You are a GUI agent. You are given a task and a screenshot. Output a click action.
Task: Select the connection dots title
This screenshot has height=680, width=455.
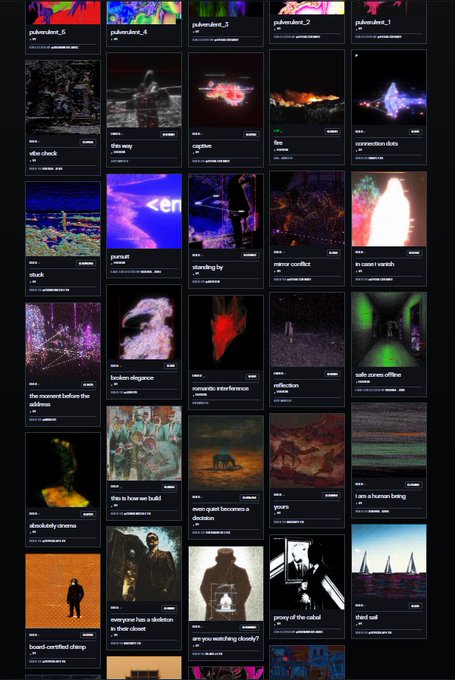point(376,143)
